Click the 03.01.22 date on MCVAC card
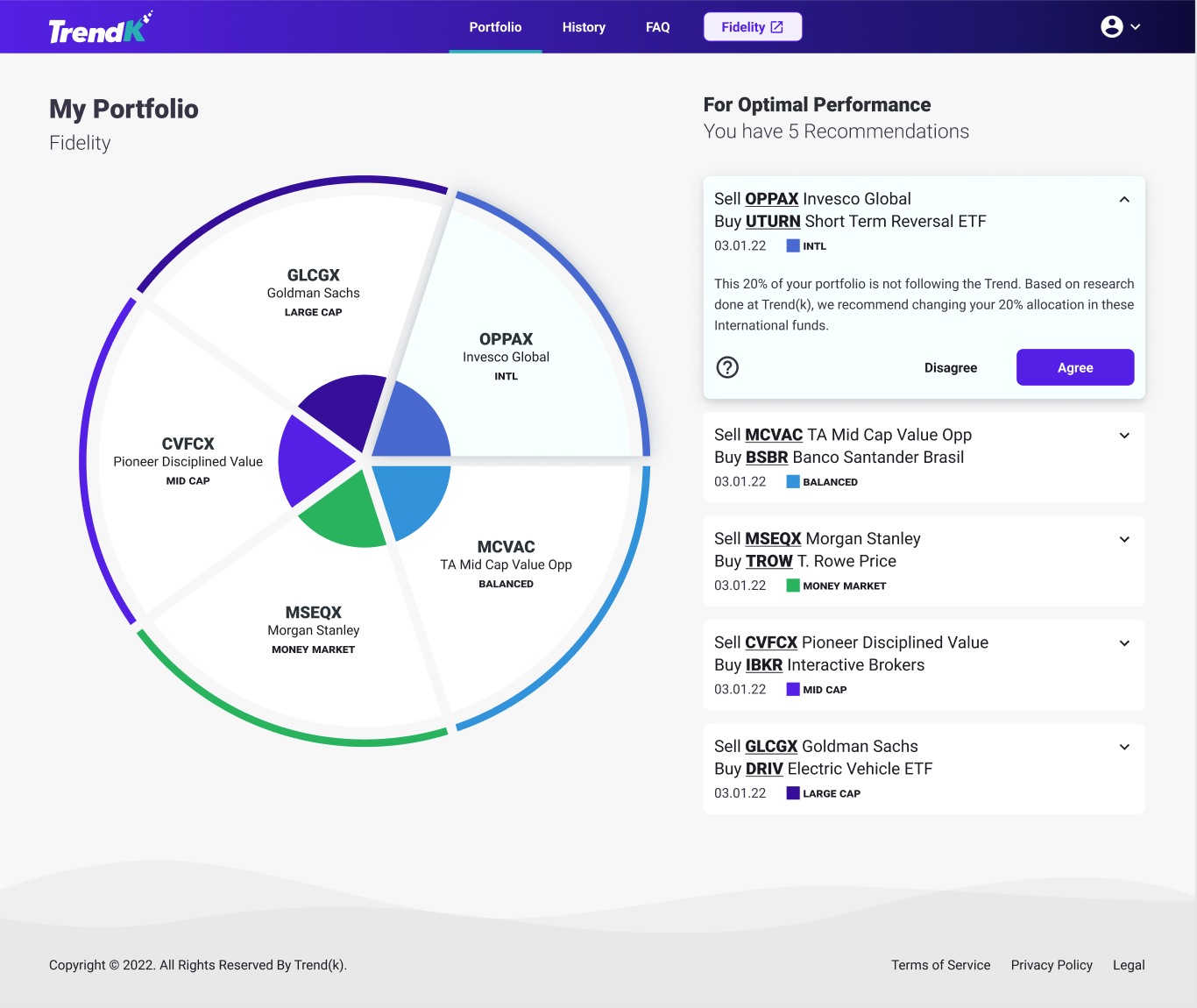The image size is (1197, 1008). click(x=740, y=482)
